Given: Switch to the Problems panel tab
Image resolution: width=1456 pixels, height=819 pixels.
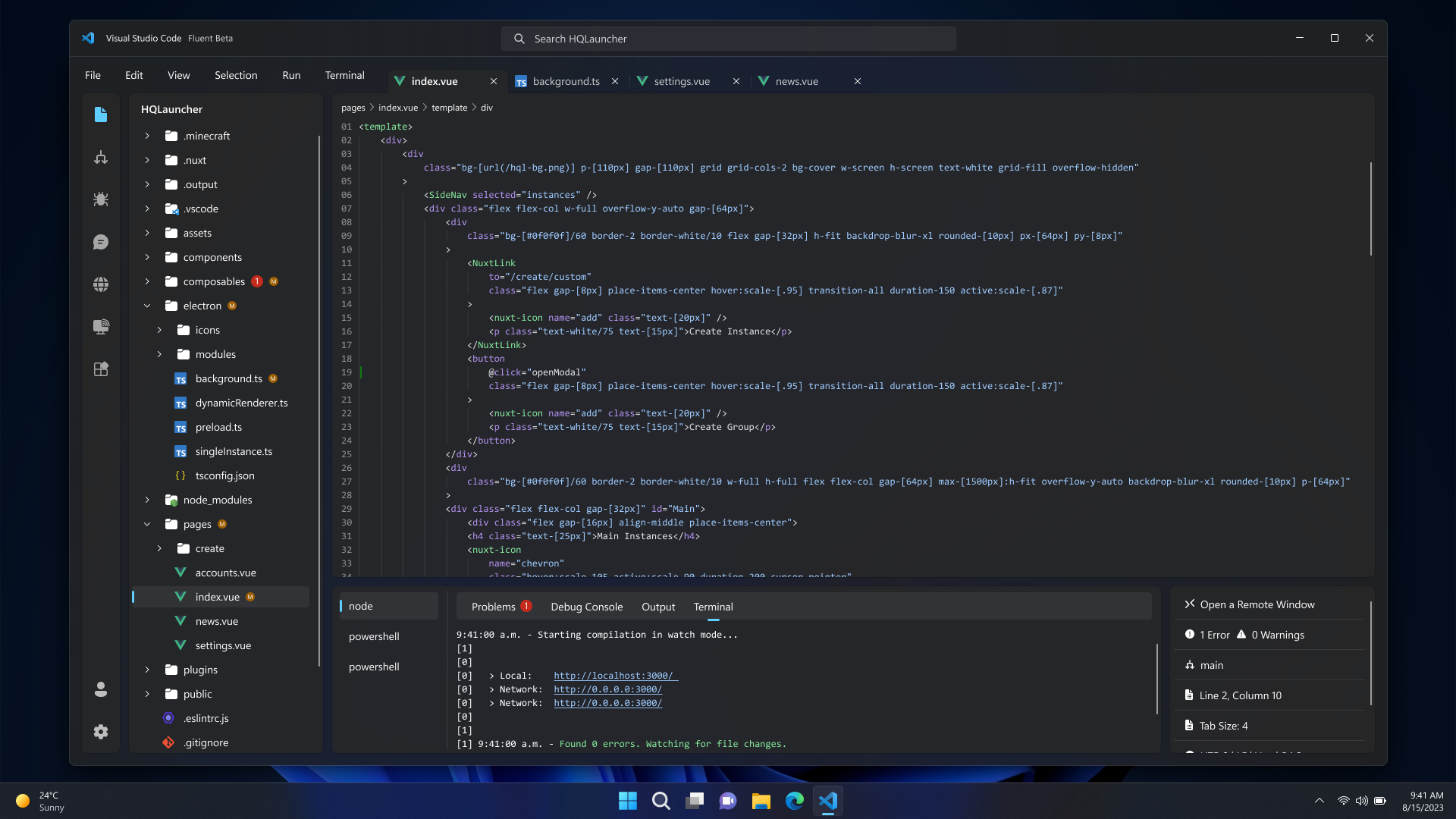Looking at the screenshot, I should 501,607.
